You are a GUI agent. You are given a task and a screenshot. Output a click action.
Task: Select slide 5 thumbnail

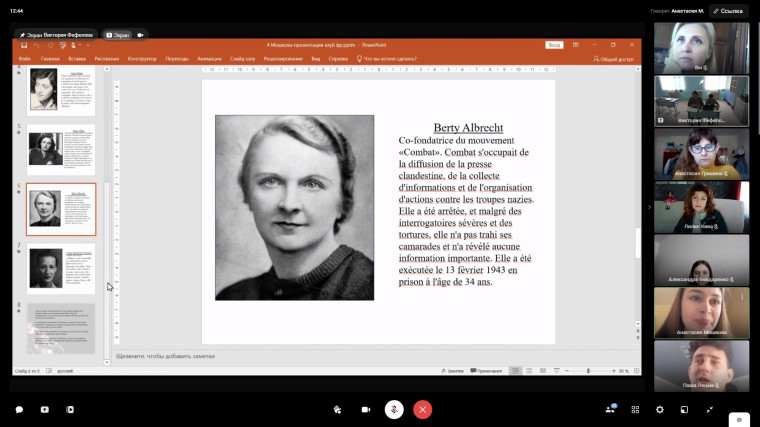[61, 150]
